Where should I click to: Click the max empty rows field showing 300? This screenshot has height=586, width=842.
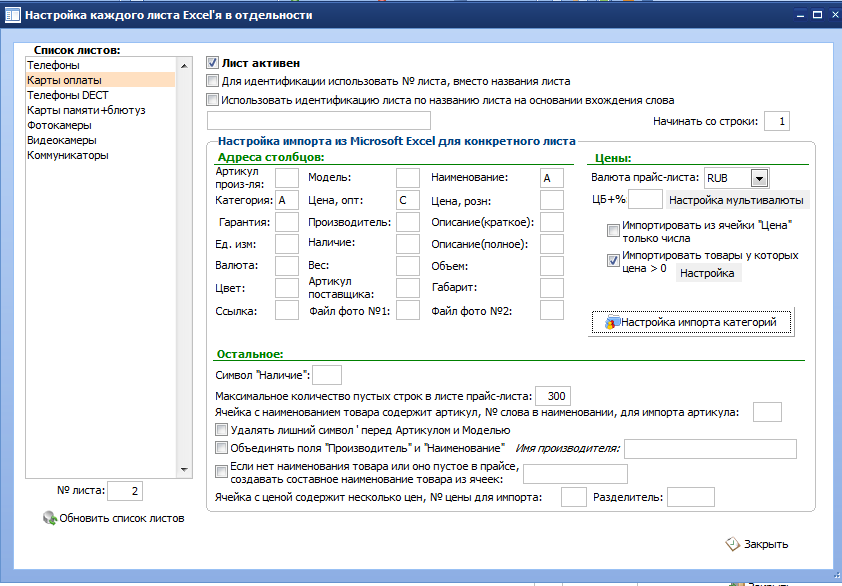(x=553, y=396)
